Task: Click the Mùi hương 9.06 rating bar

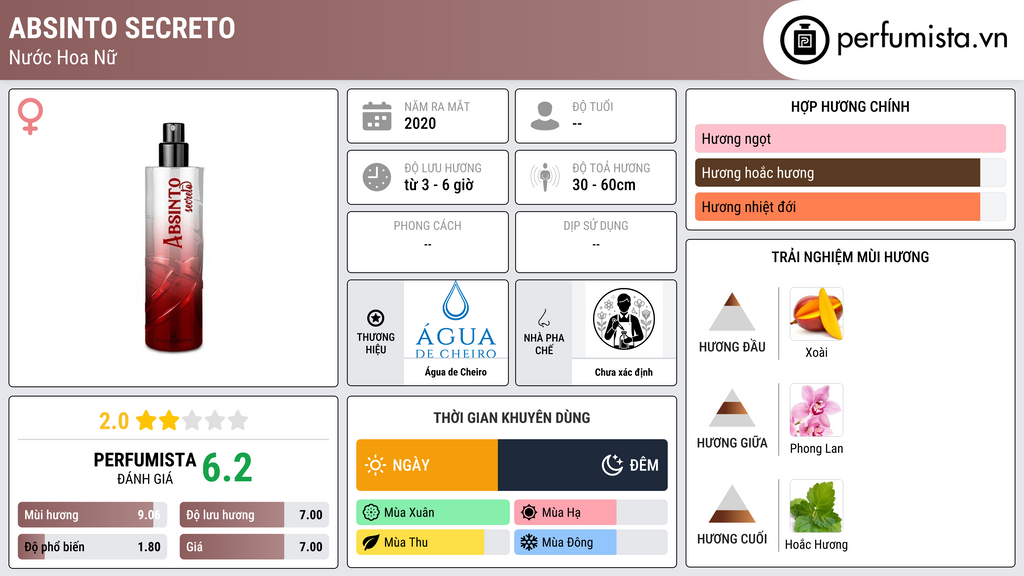Action: pos(92,515)
